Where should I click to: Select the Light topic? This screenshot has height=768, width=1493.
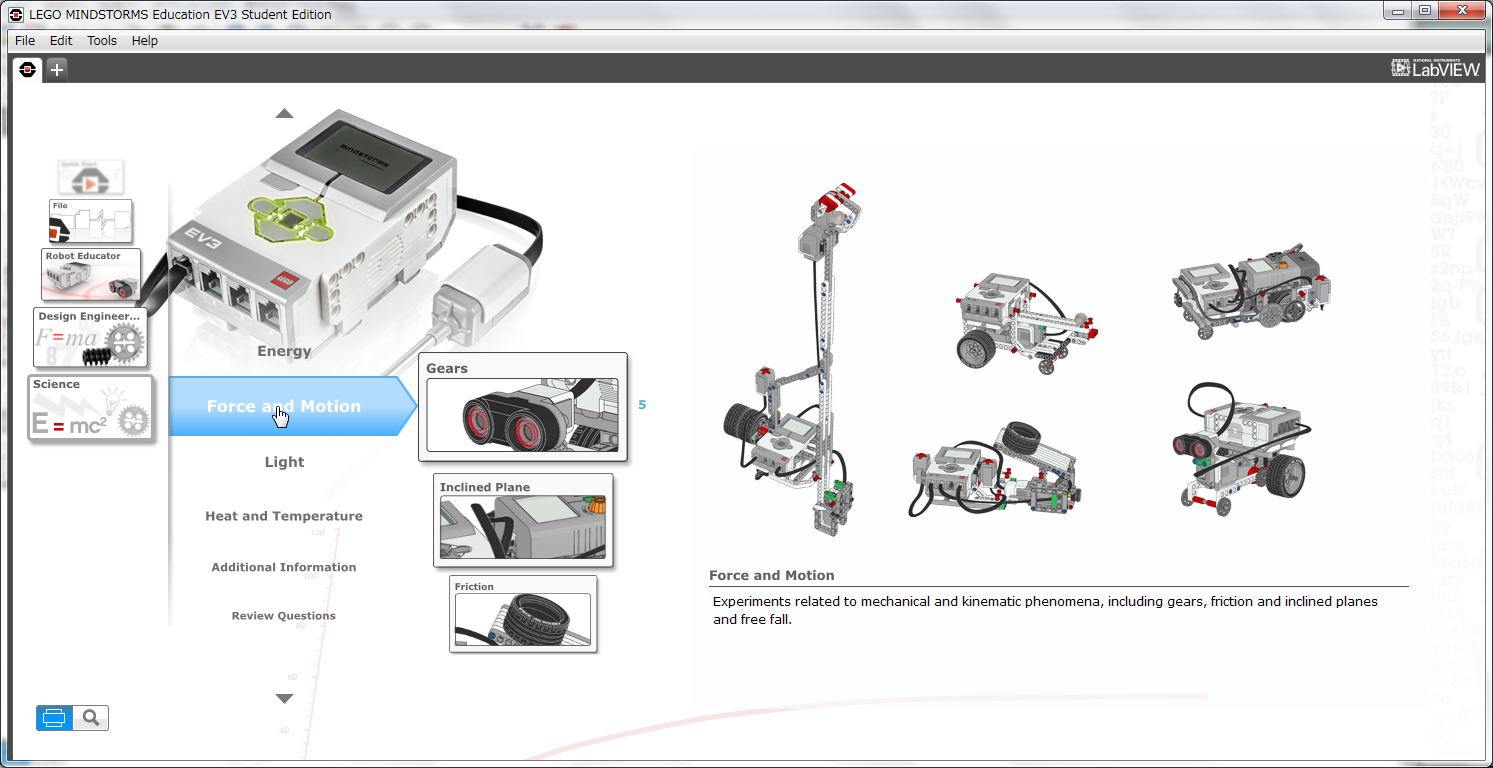click(x=284, y=462)
